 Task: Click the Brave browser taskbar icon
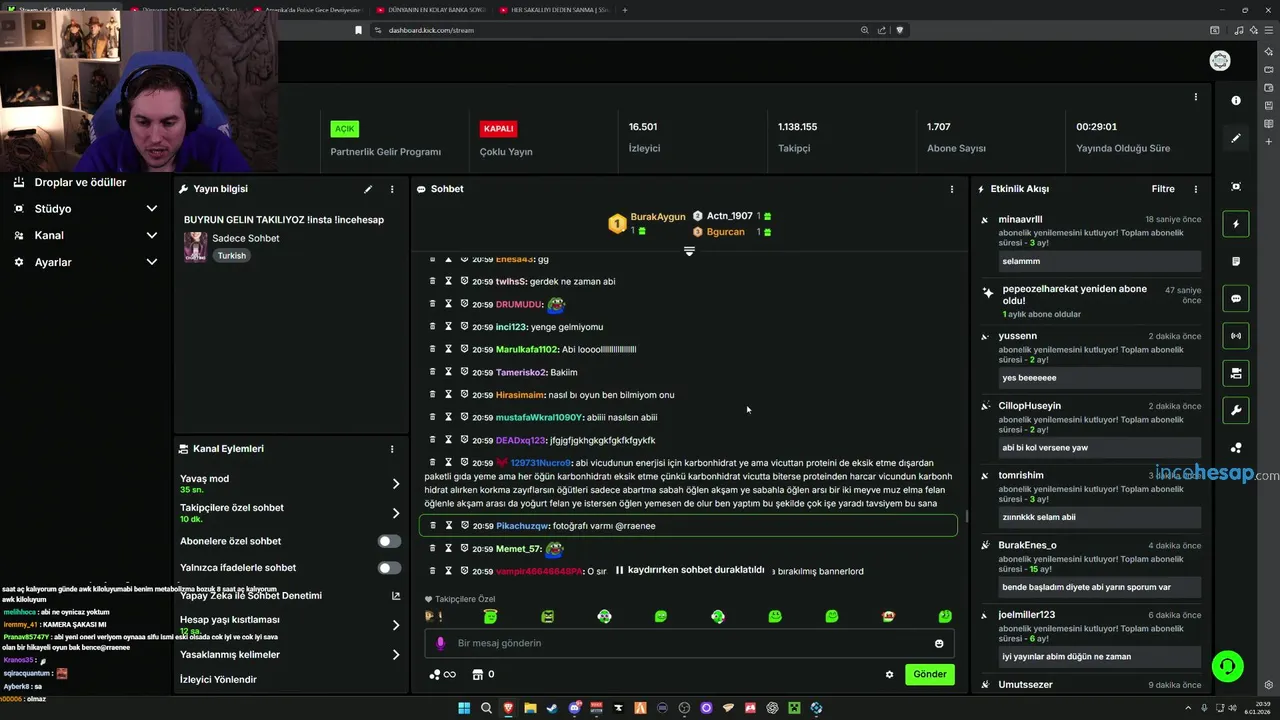point(508,708)
